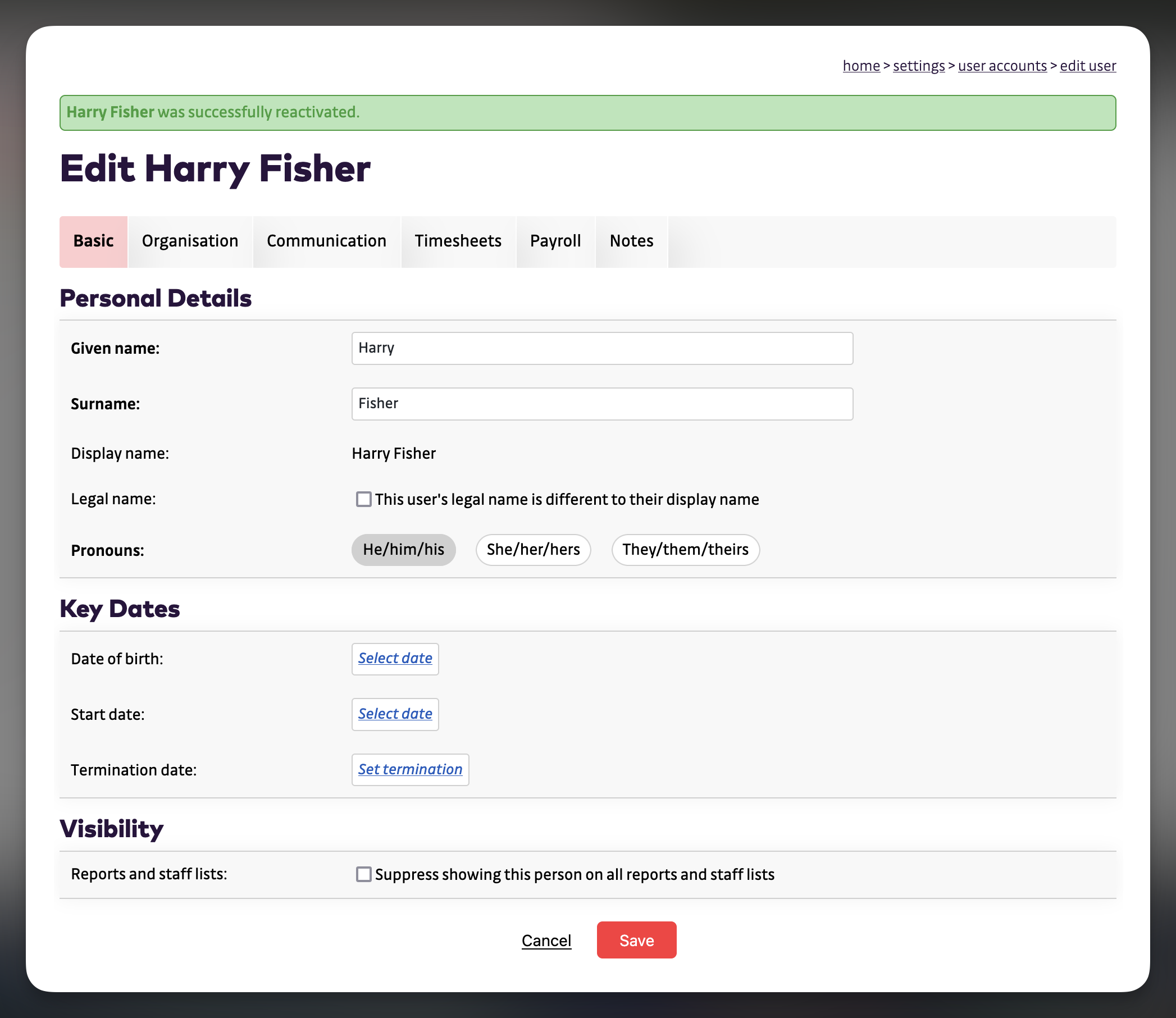Choose She/her/hers pronouns
Image resolution: width=1176 pixels, height=1018 pixels.
(533, 549)
